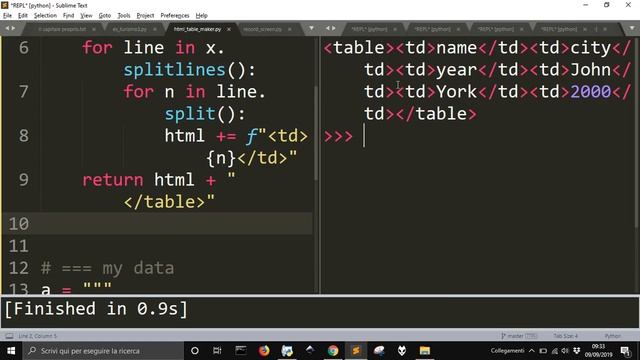Click the '# === my data' comment line
This screenshot has width=640, height=360.
coord(108,268)
